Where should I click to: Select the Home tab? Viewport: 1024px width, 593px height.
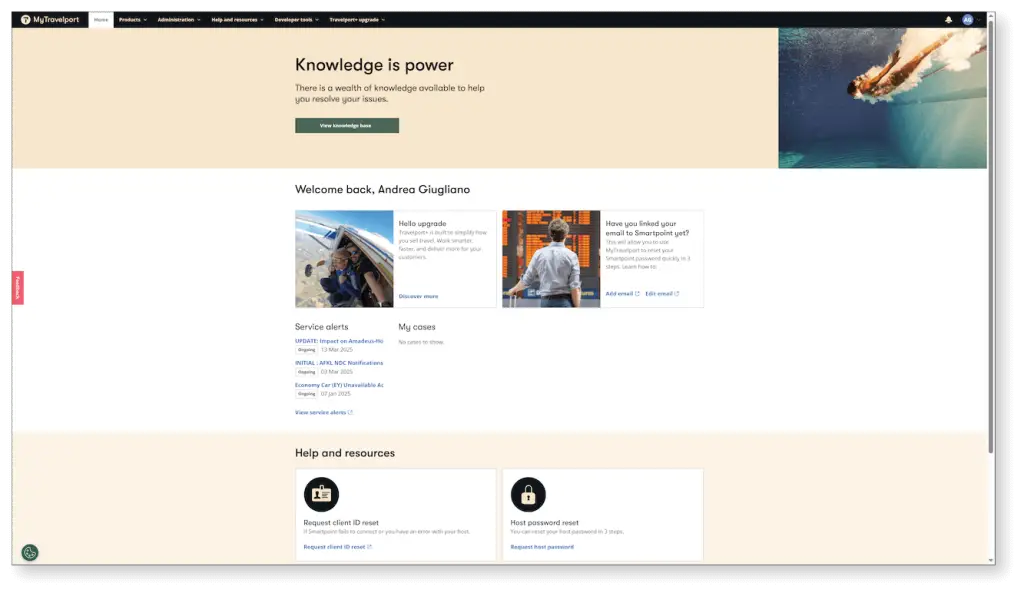click(x=101, y=19)
